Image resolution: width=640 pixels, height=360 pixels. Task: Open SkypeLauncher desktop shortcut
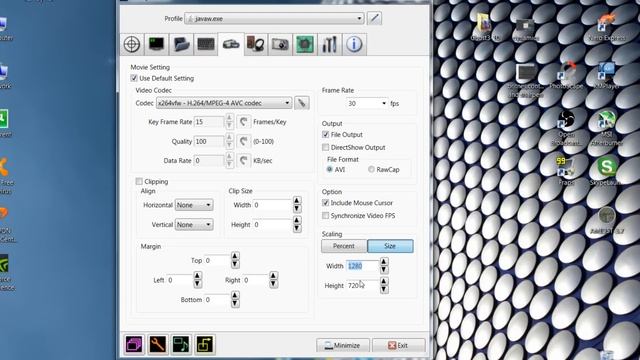[x=607, y=171]
